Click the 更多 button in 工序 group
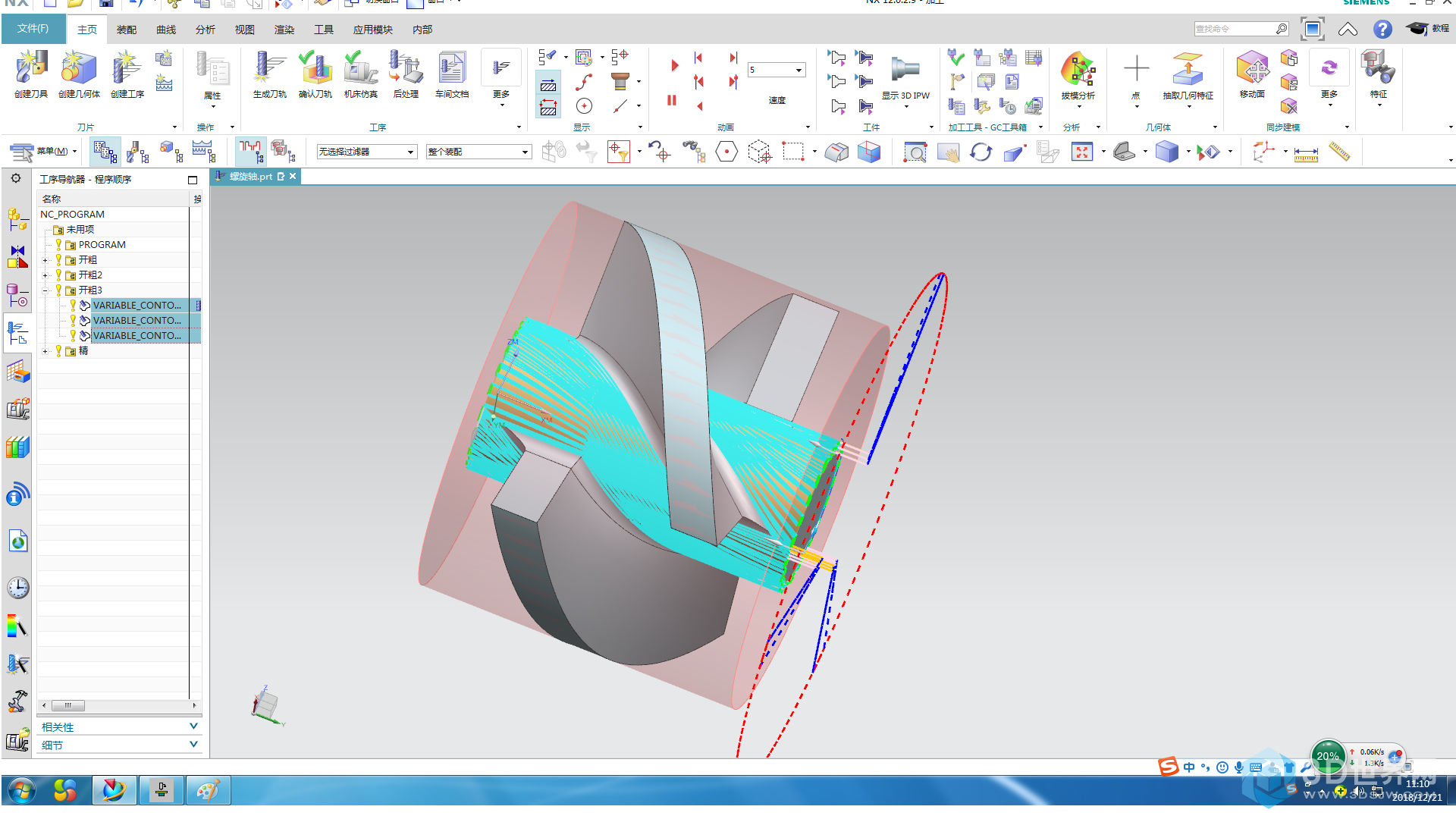This screenshot has width=1456, height=819. click(501, 77)
